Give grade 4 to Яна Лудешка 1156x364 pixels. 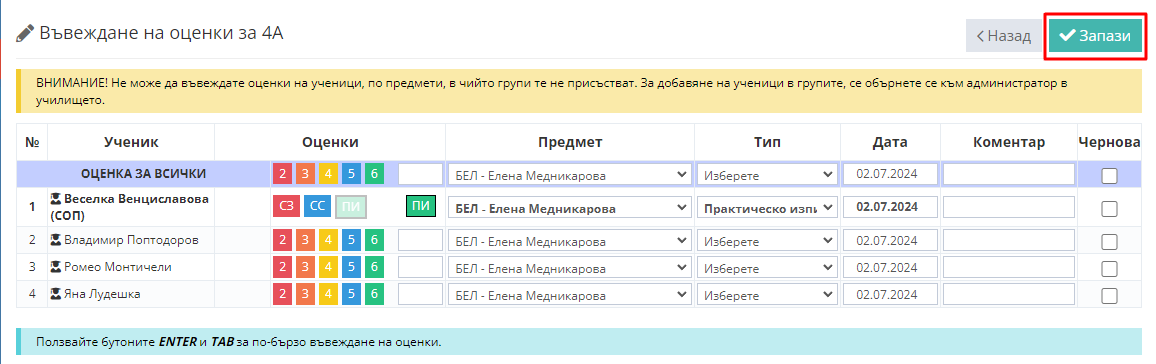click(x=329, y=295)
